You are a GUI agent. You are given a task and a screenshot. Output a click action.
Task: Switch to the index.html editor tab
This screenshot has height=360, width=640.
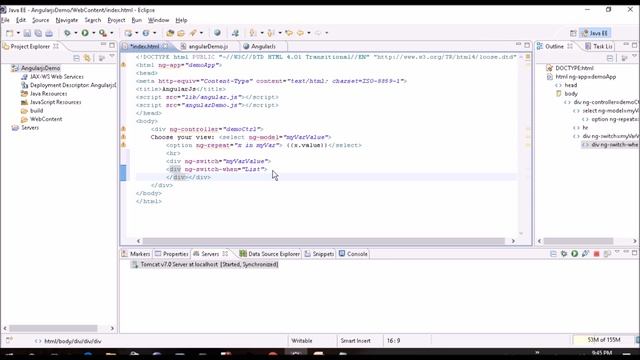tap(145, 47)
